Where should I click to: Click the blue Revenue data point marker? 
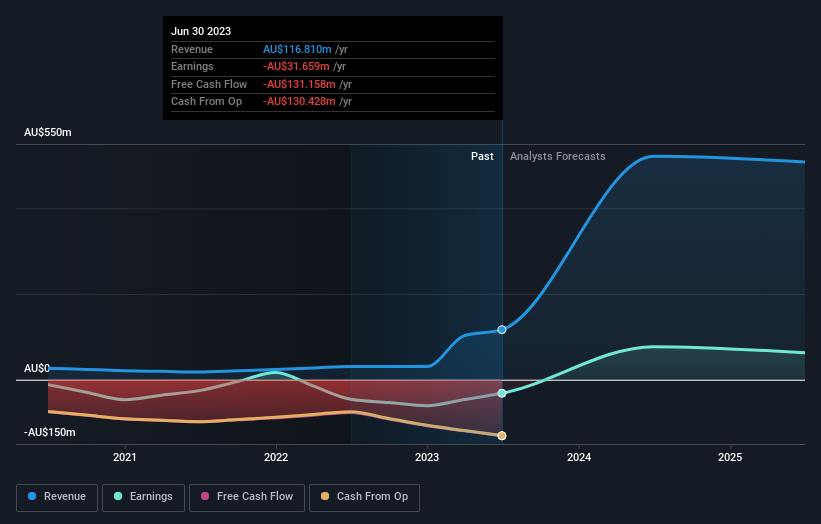click(502, 330)
